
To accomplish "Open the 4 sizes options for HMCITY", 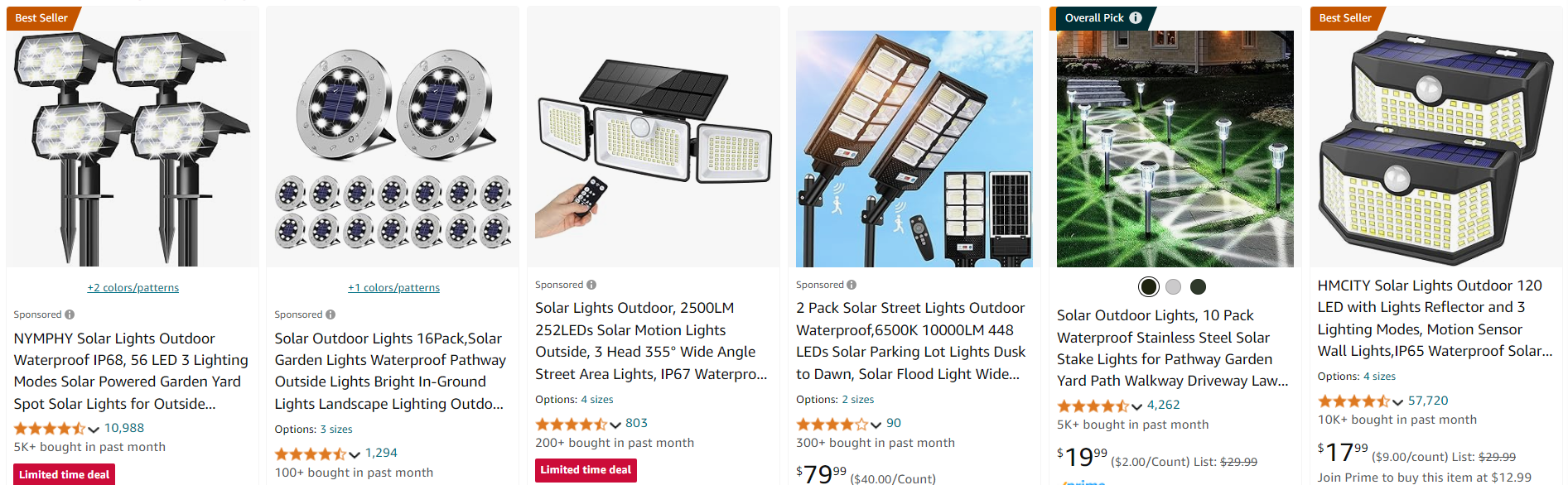I will point(1379,377).
